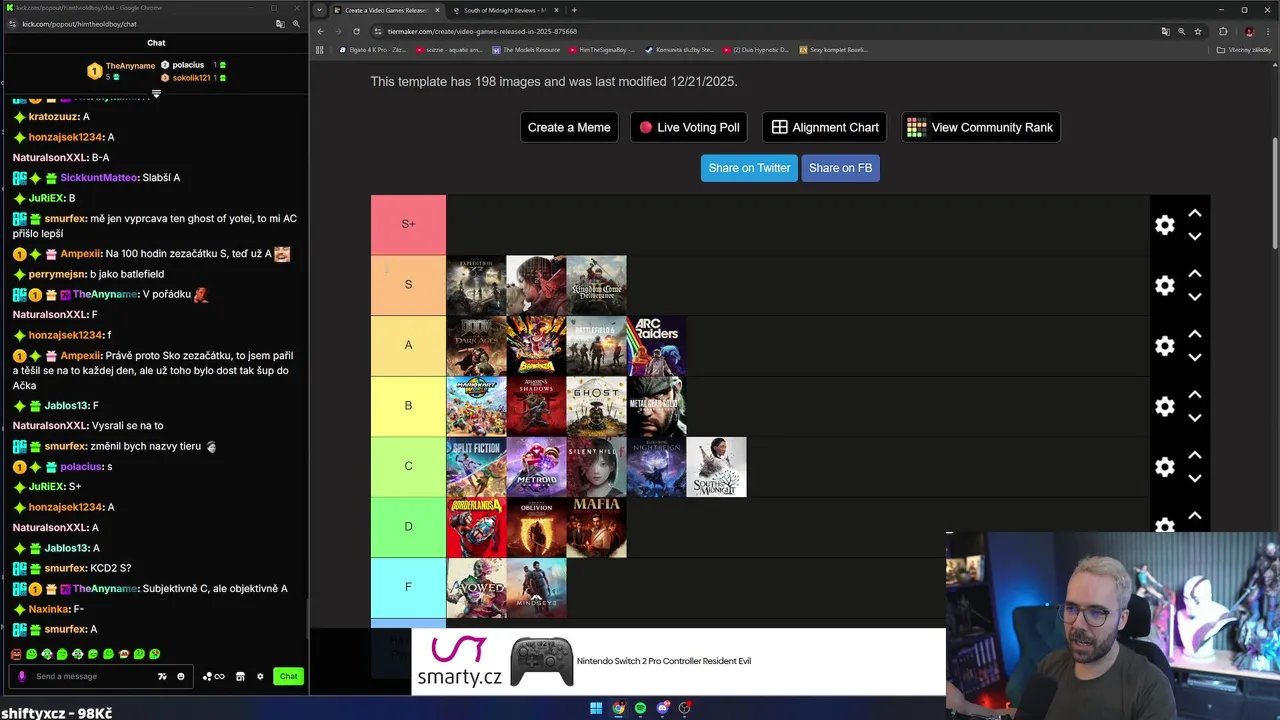Screen dimensions: 1280x720
Task: Select the ARC Raiders image in A tier
Action: [x=656, y=346]
